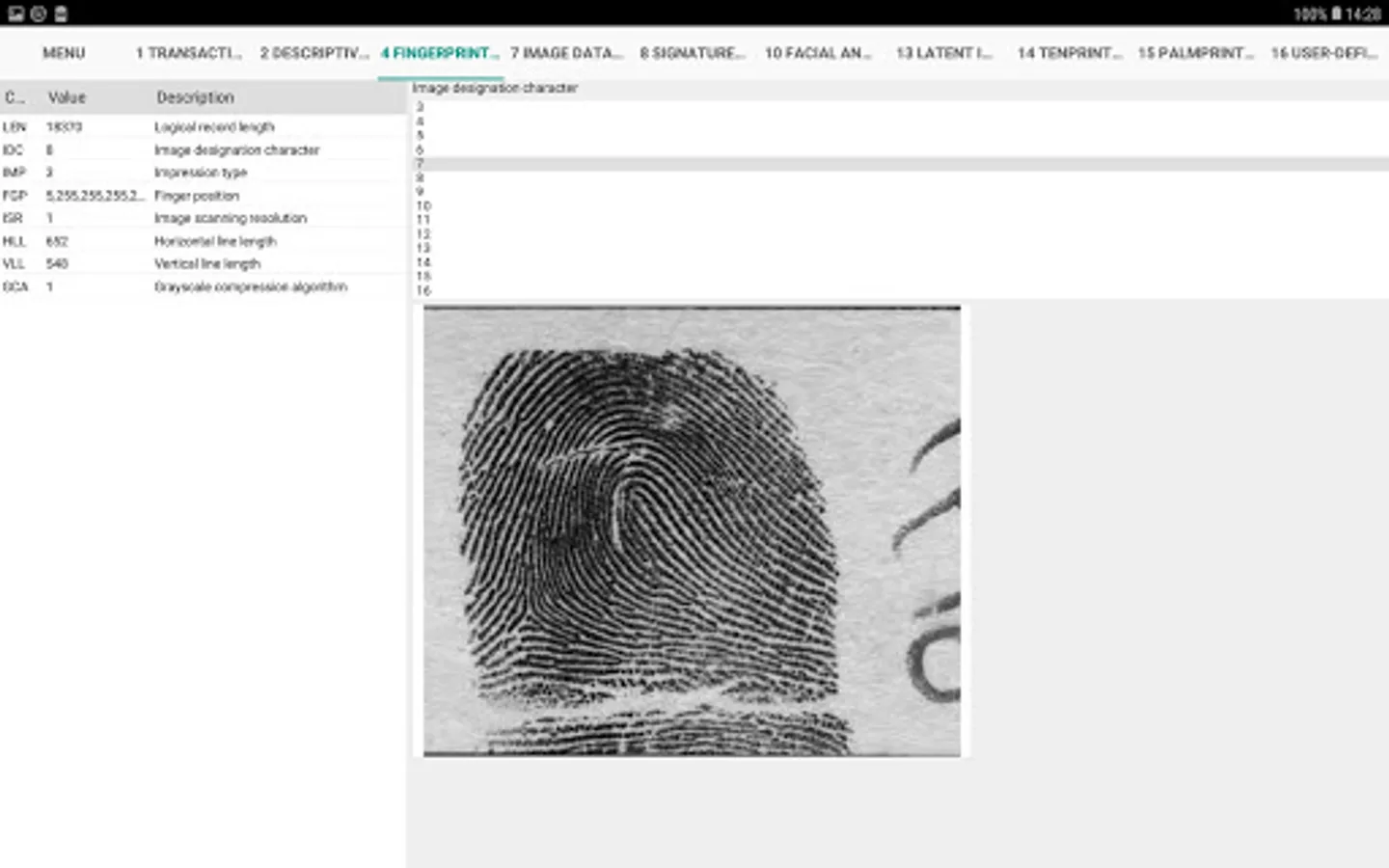Click the fingerprint image preview
The height and width of the screenshot is (868, 1389).
click(692, 530)
